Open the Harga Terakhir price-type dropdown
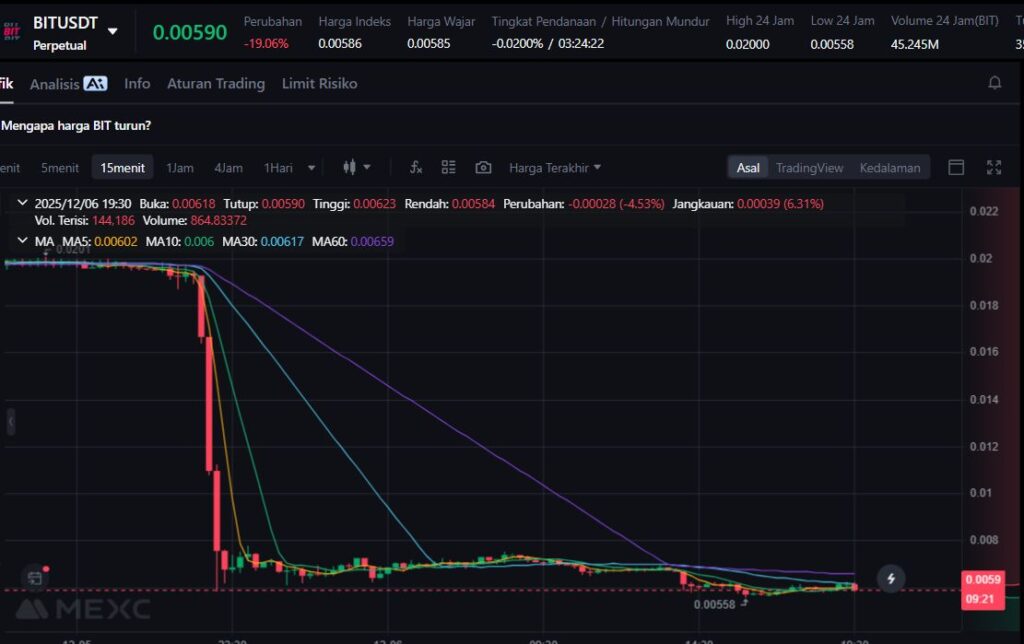The height and width of the screenshot is (644, 1024). 555,168
